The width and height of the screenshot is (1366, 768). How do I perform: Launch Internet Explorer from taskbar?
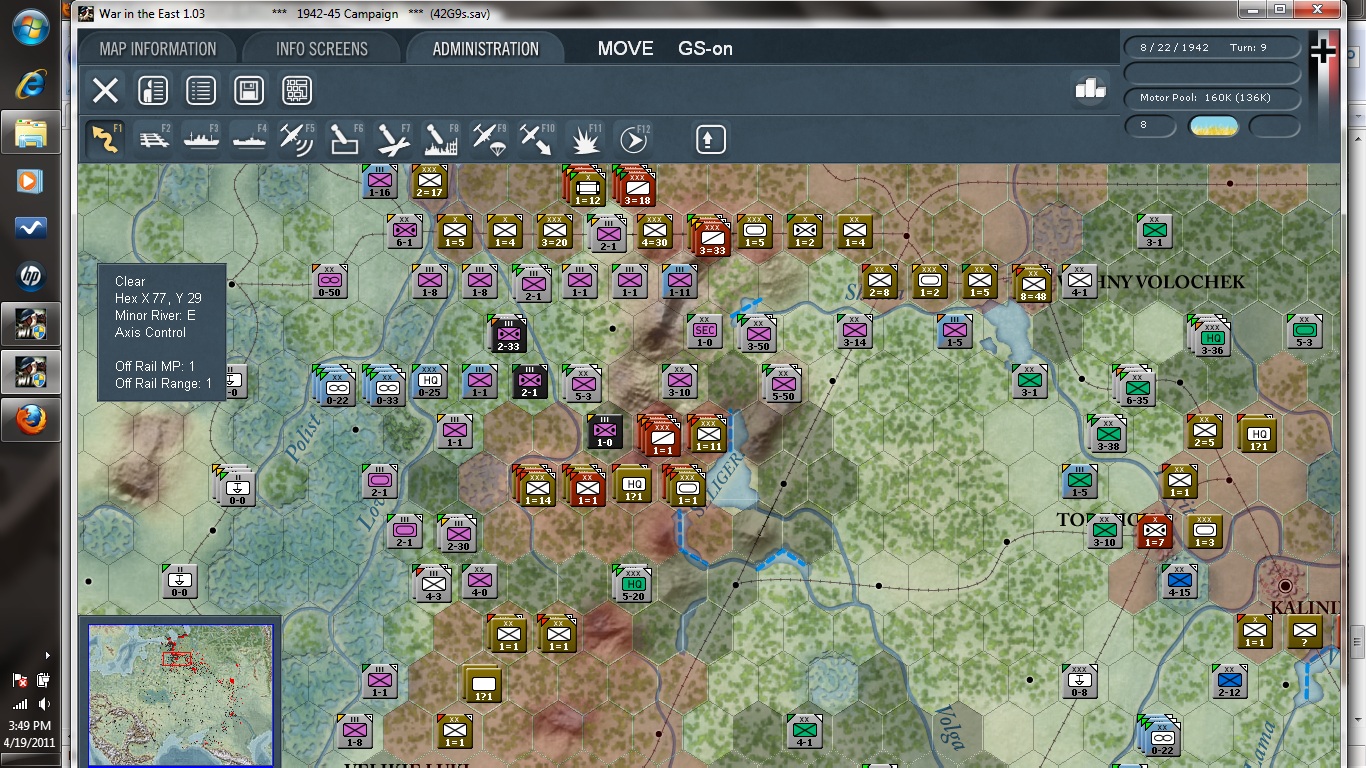click(31, 83)
